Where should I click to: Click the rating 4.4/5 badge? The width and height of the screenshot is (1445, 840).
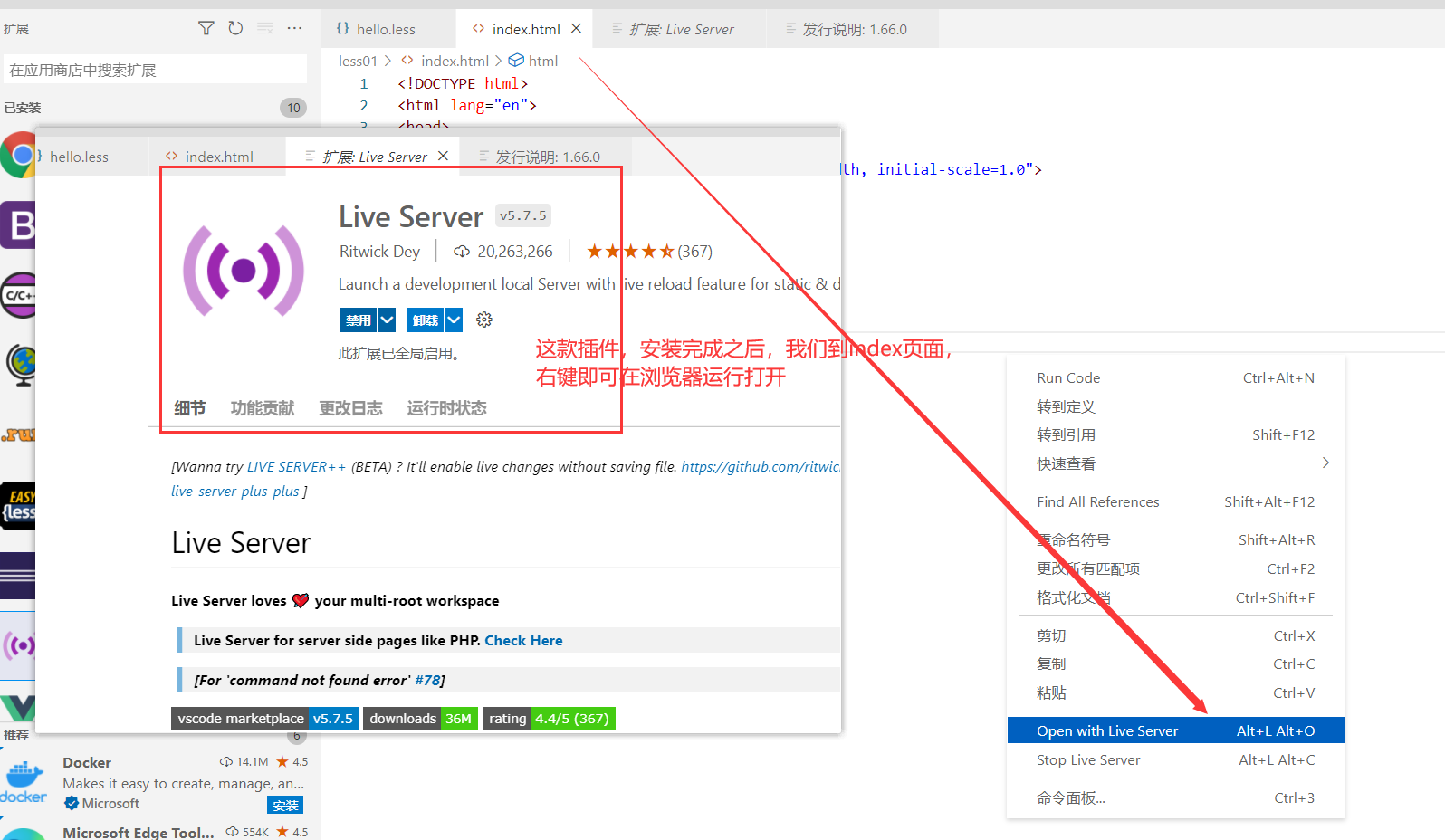549,718
